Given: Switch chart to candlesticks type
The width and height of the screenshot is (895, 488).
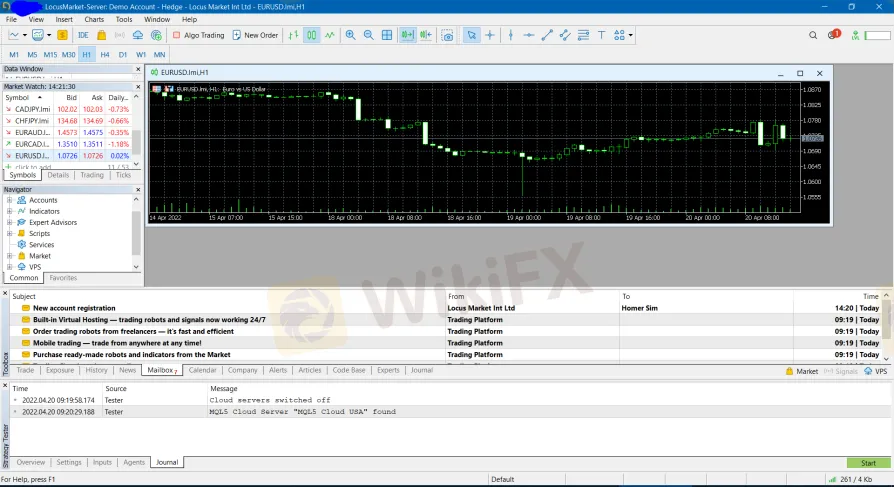Looking at the screenshot, I should (x=312, y=35).
